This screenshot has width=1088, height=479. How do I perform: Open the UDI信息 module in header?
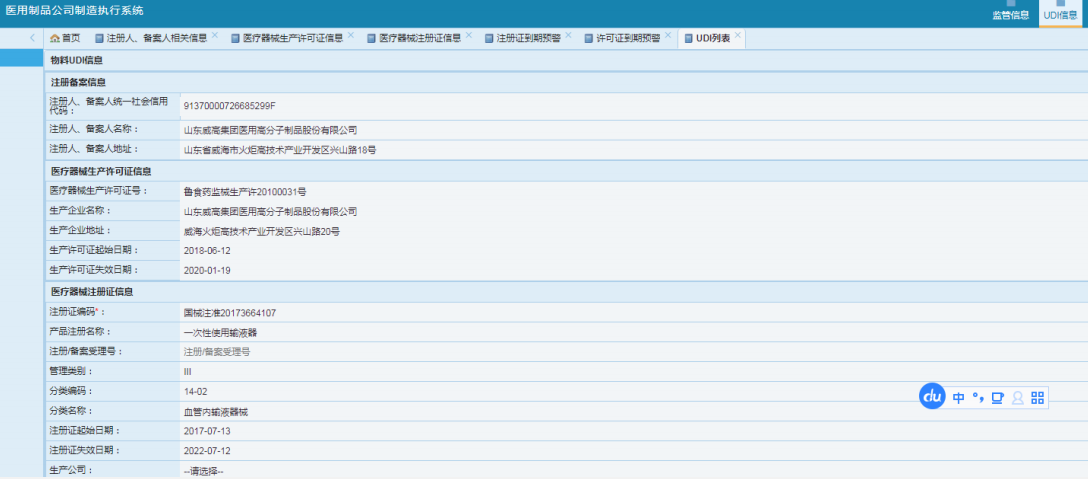[1061, 14]
